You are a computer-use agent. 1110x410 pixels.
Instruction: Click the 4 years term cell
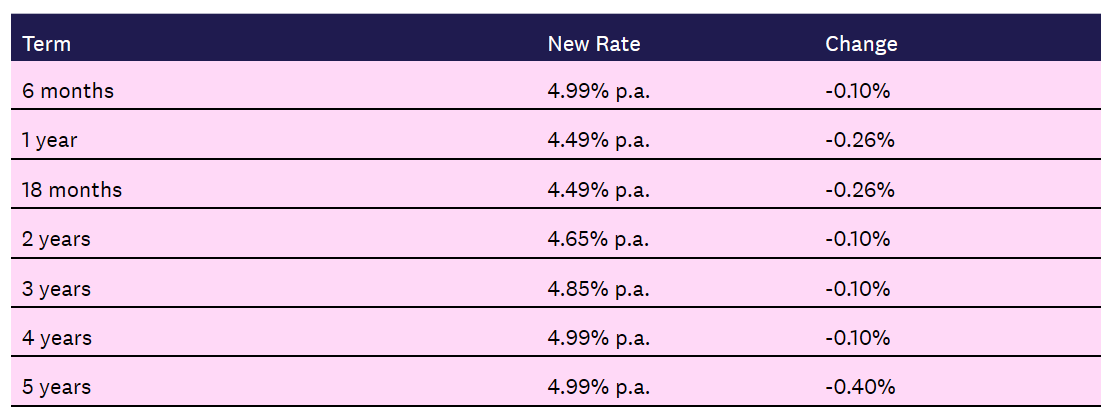[x=56, y=338]
